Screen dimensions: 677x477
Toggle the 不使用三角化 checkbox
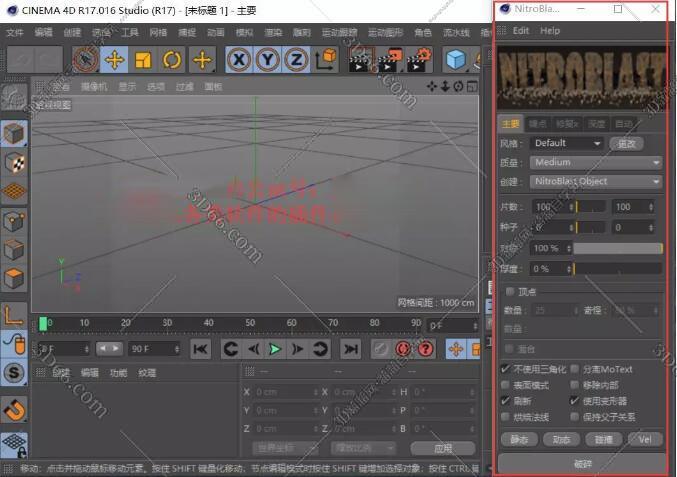click(506, 369)
